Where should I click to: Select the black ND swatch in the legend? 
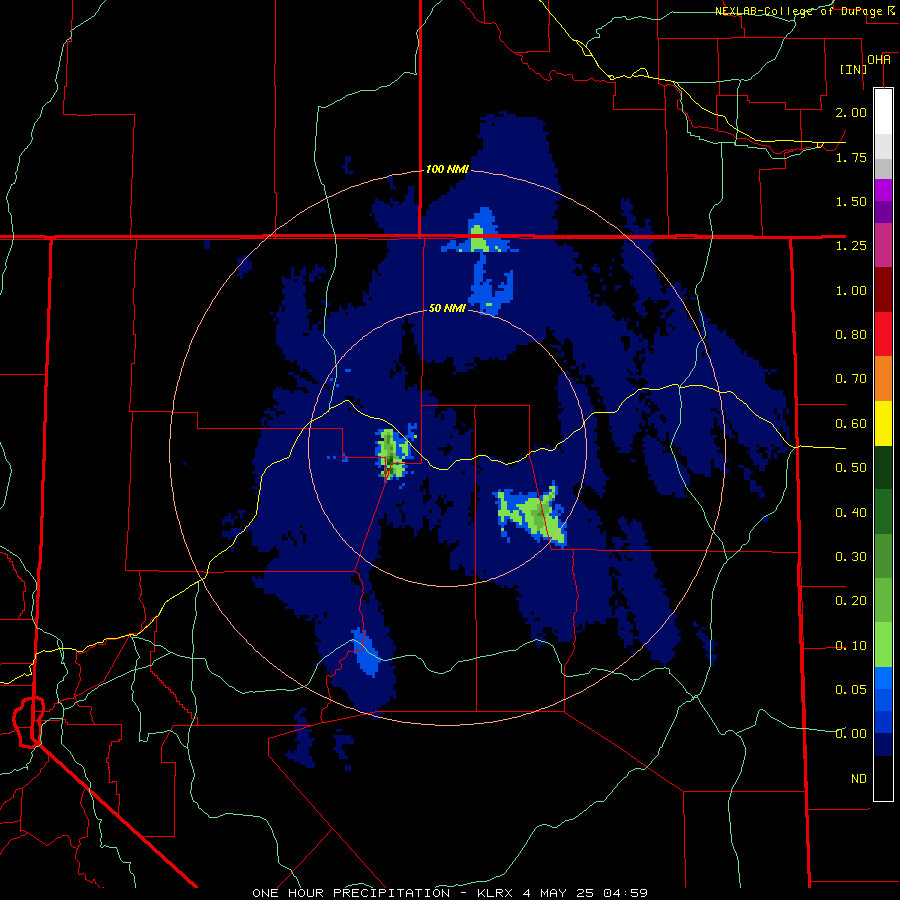tap(883, 778)
